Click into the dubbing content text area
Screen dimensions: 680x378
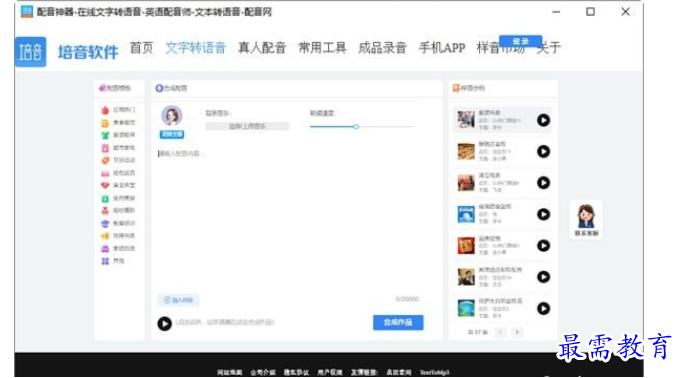[286, 219]
